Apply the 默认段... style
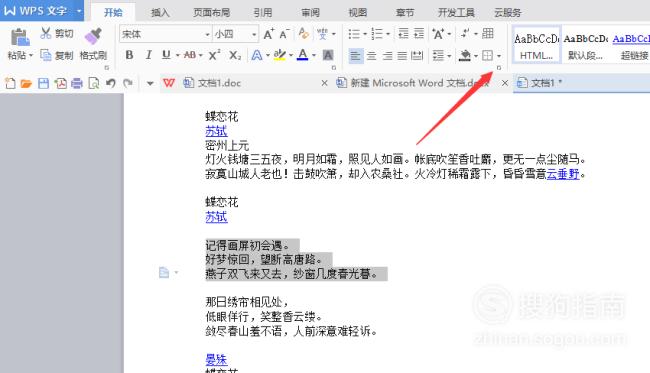The image size is (650, 373). (x=585, y=46)
